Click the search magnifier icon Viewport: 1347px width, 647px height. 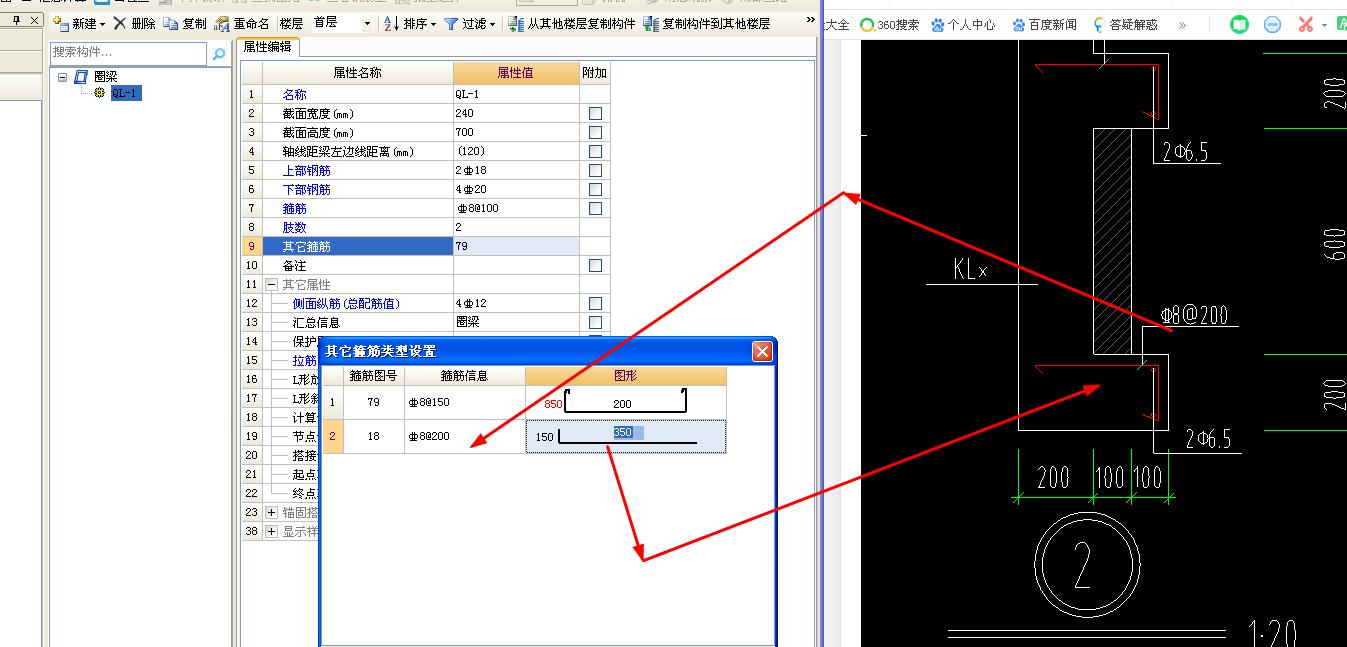point(219,53)
